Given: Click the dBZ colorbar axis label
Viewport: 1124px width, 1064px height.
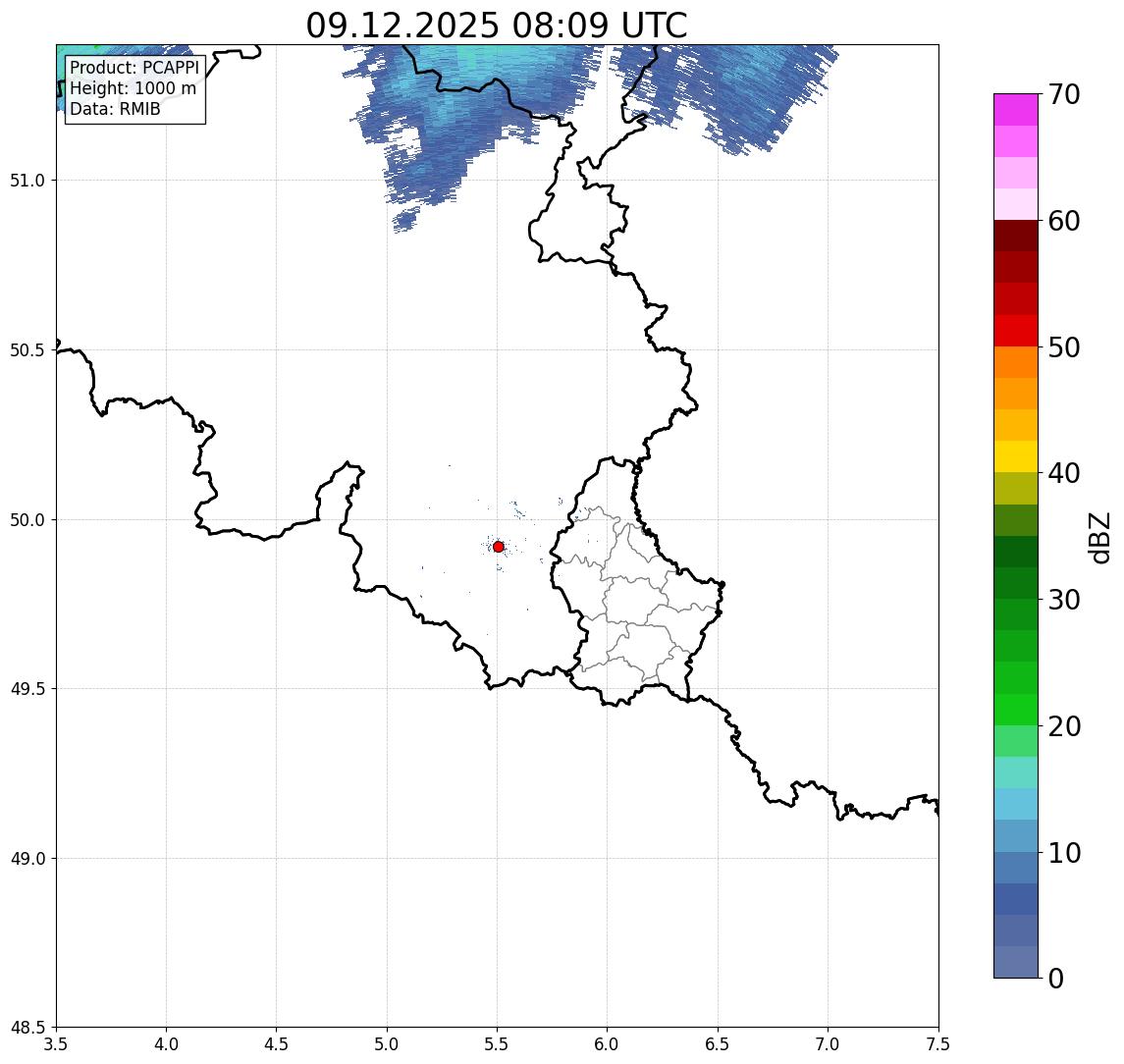Looking at the screenshot, I should [x=1099, y=538].
